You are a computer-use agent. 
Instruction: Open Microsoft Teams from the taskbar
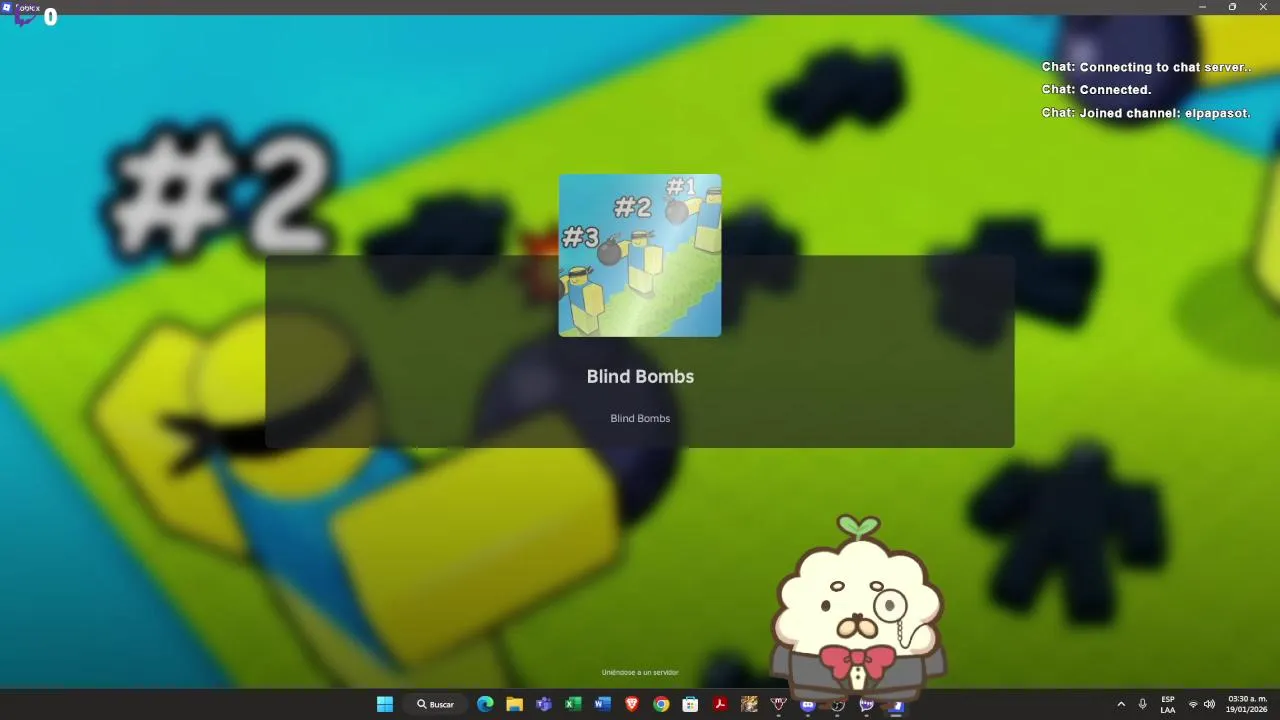point(544,704)
